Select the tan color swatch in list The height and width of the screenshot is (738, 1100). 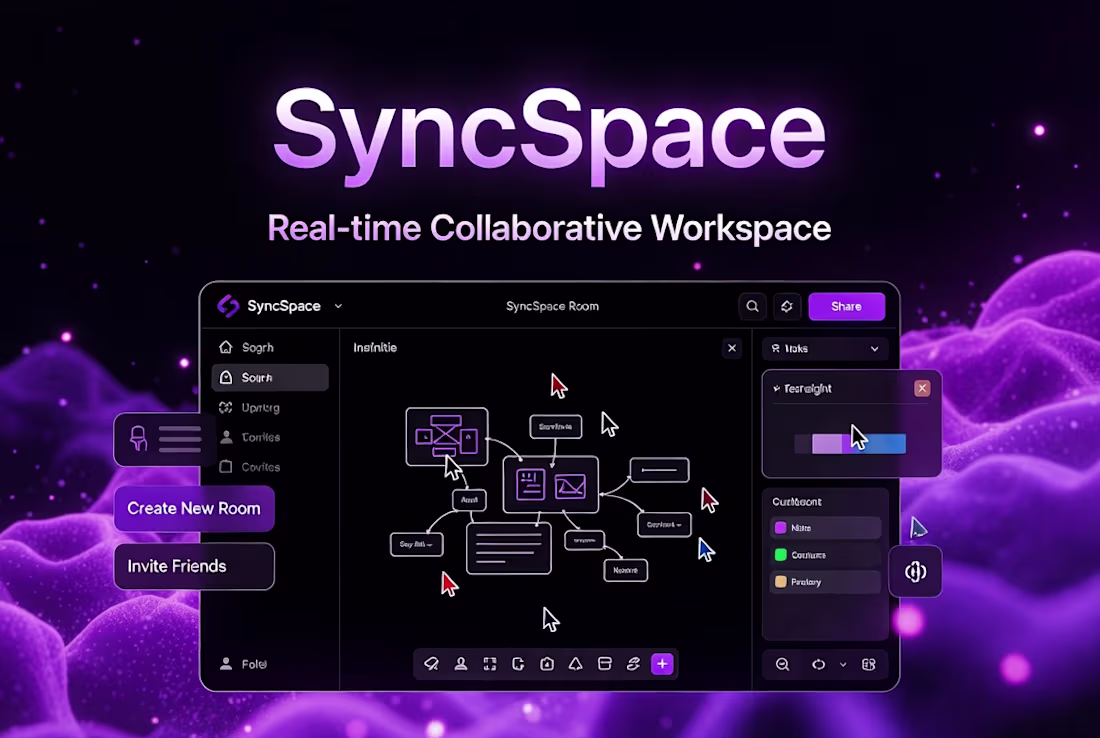click(x=780, y=582)
